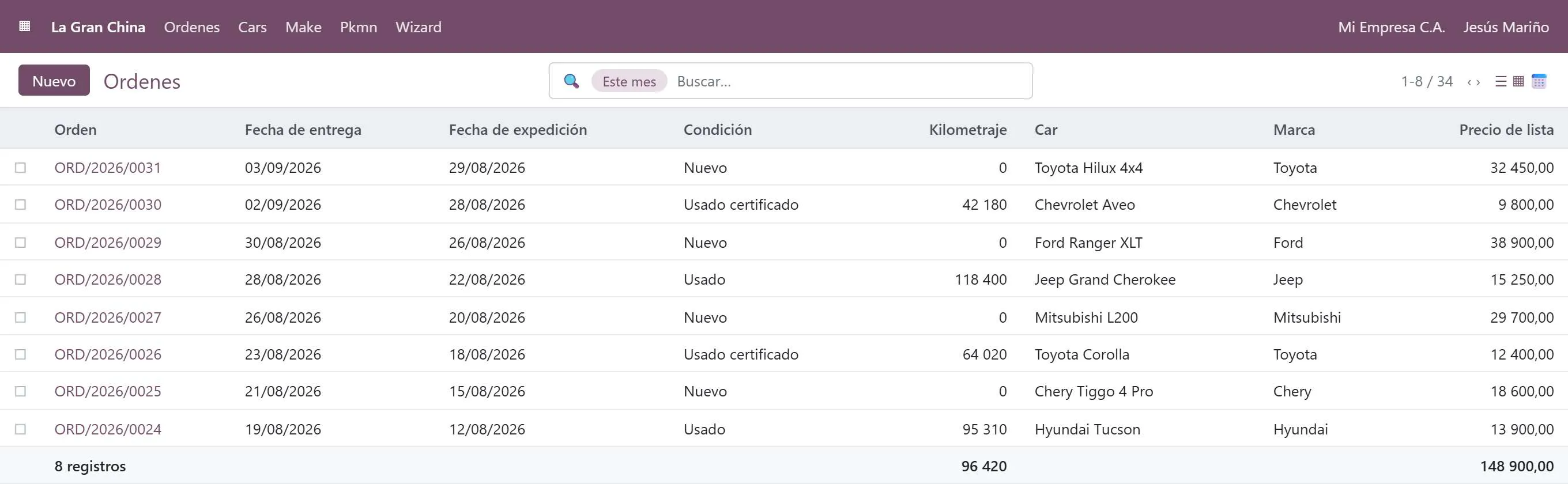Sort by Fecha de entrega column
This screenshot has width=1568, height=484.
pyautogui.click(x=303, y=130)
